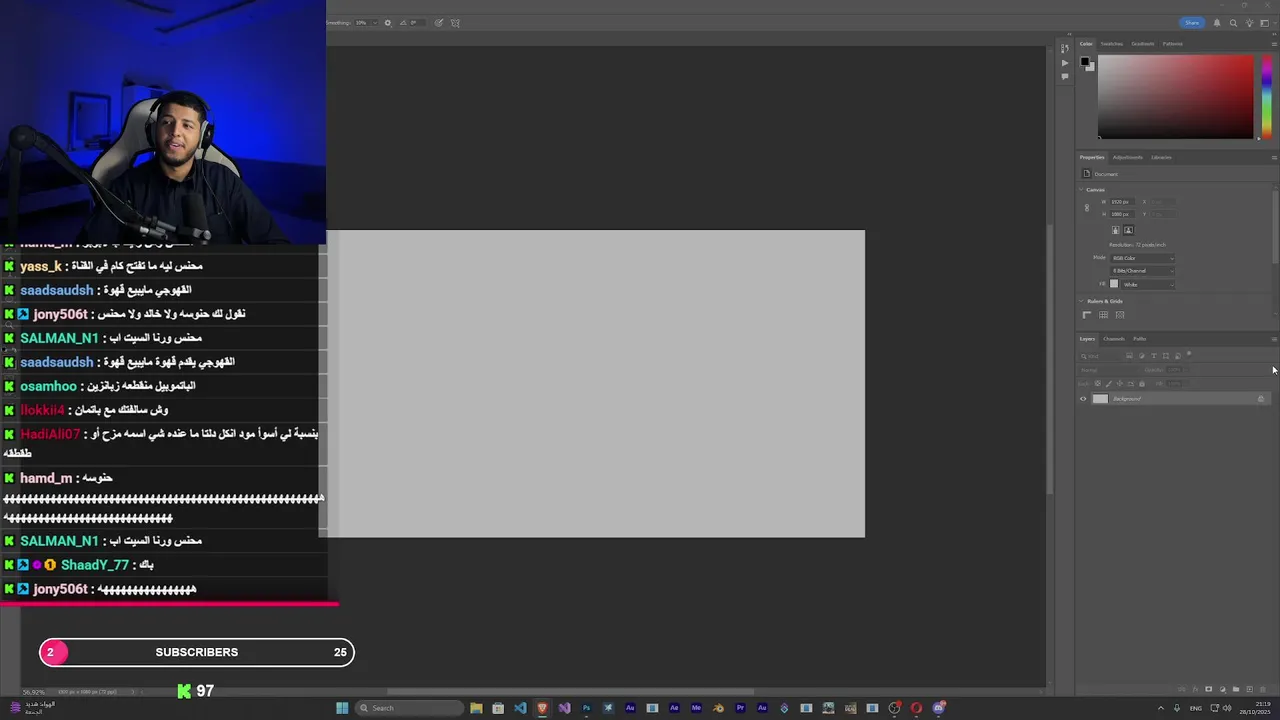Open the Color panel flyout menu
Viewport: 1280px width, 720px height.
(1274, 44)
